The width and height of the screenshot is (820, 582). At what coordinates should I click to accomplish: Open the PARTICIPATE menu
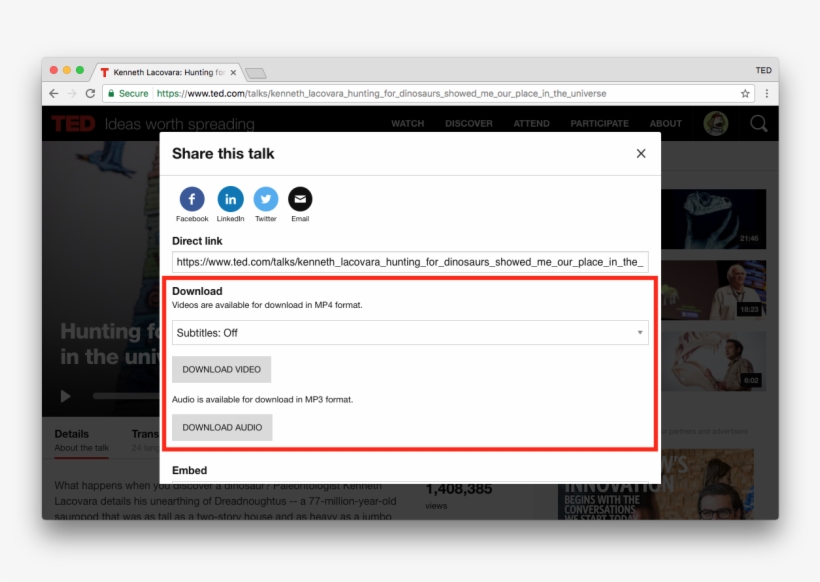tap(599, 124)
